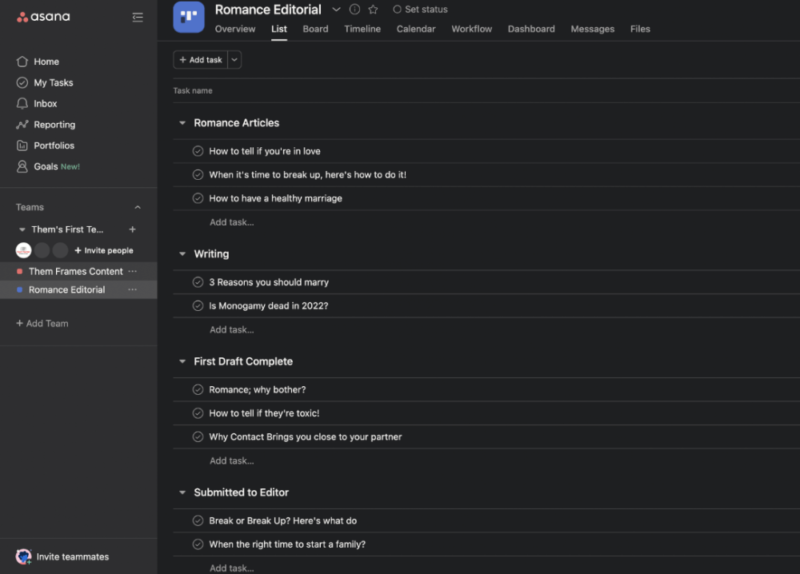Open Portfolios in the sidebar
The image size is (800, 574).
[x=54, y=146]
